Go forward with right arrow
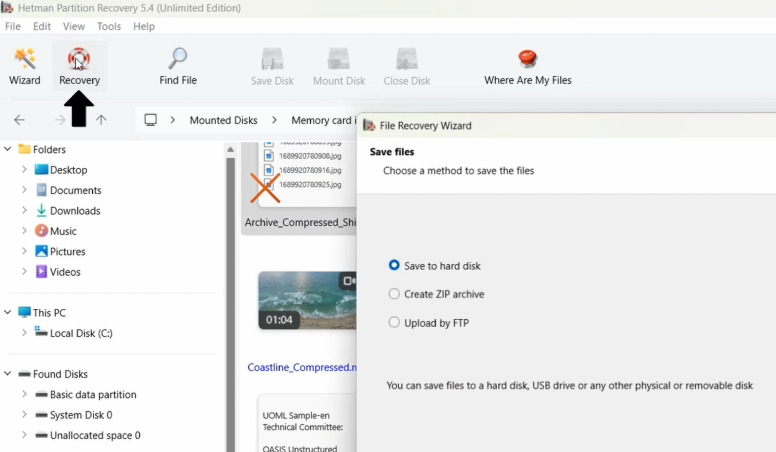The height and width of the screenshot is (452, 776). click(60, 120)
